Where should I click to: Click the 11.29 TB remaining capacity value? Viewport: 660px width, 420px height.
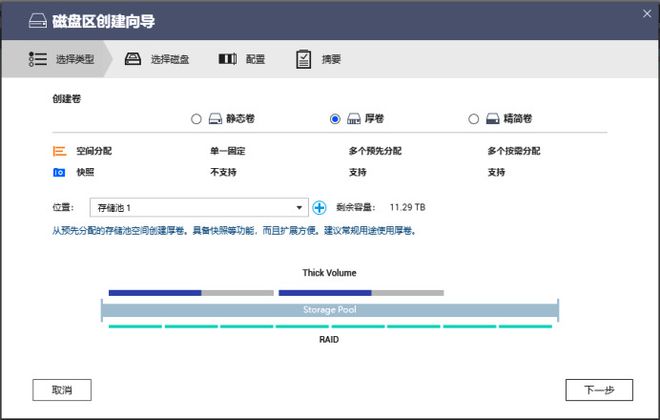[x=407, y=207]
